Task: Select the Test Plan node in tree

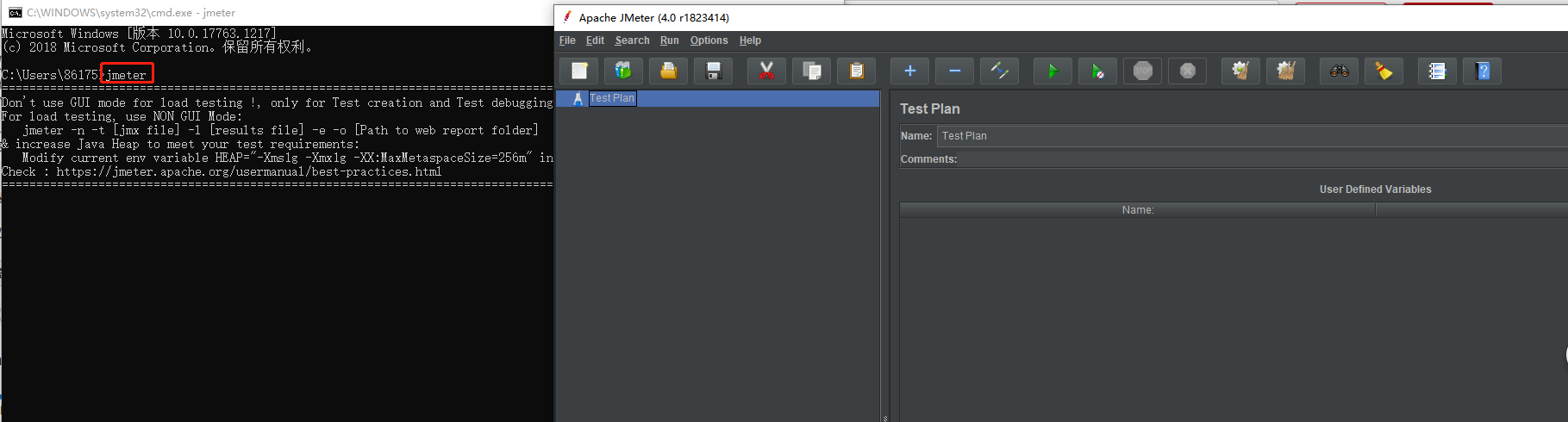Action: [x=612, y=98]
